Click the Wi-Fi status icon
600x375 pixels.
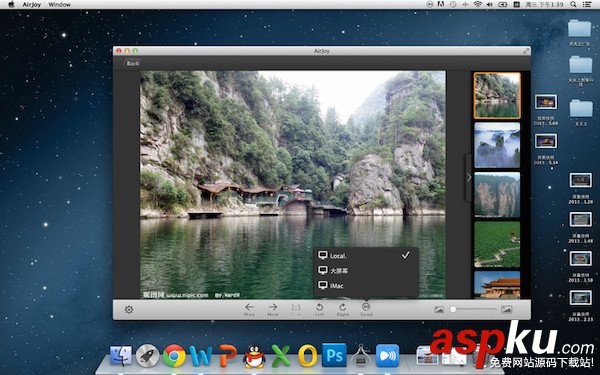pos(478,4)
